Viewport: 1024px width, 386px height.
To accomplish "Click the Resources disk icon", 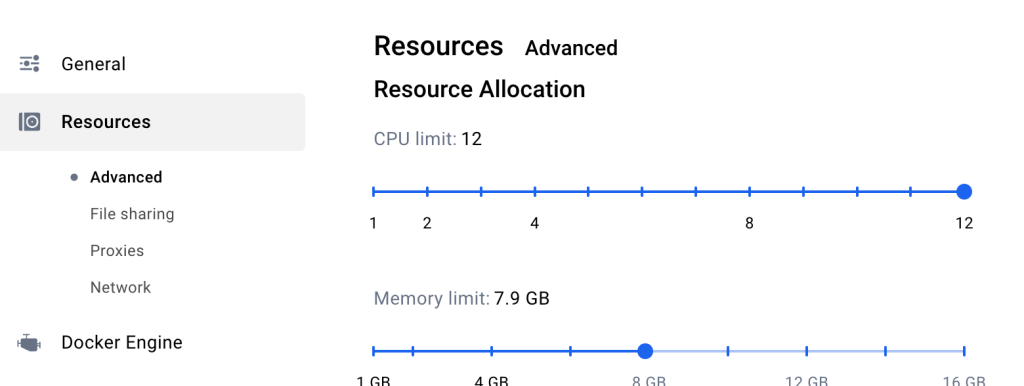I will point(29,122).
